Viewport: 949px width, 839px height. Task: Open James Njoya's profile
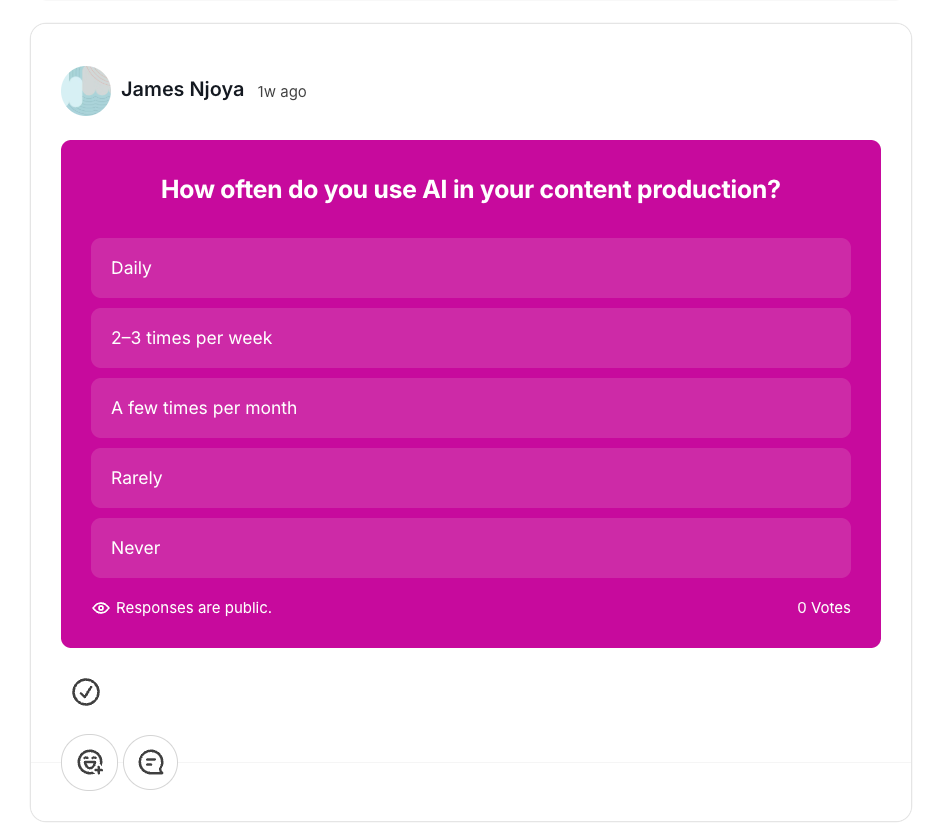(x=182, y=89)
